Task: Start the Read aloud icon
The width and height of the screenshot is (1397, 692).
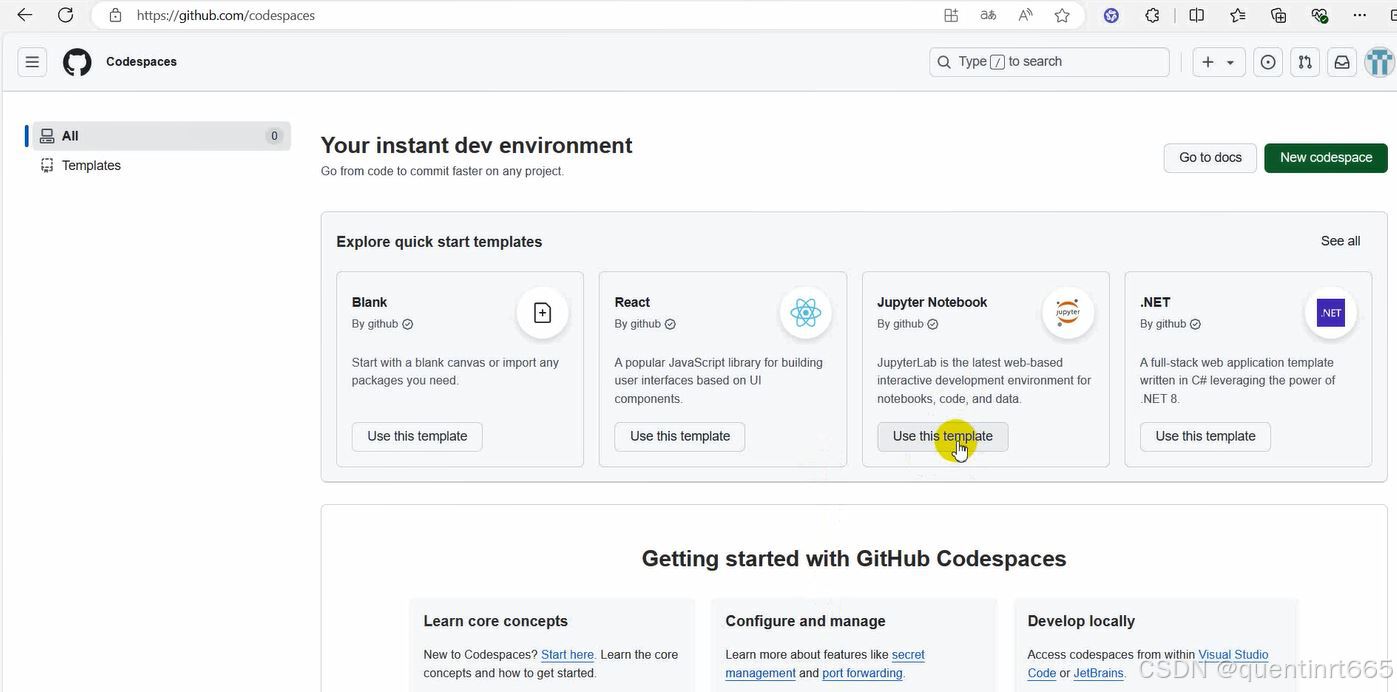Action: pyautogui.click(x=1025, y=15)
